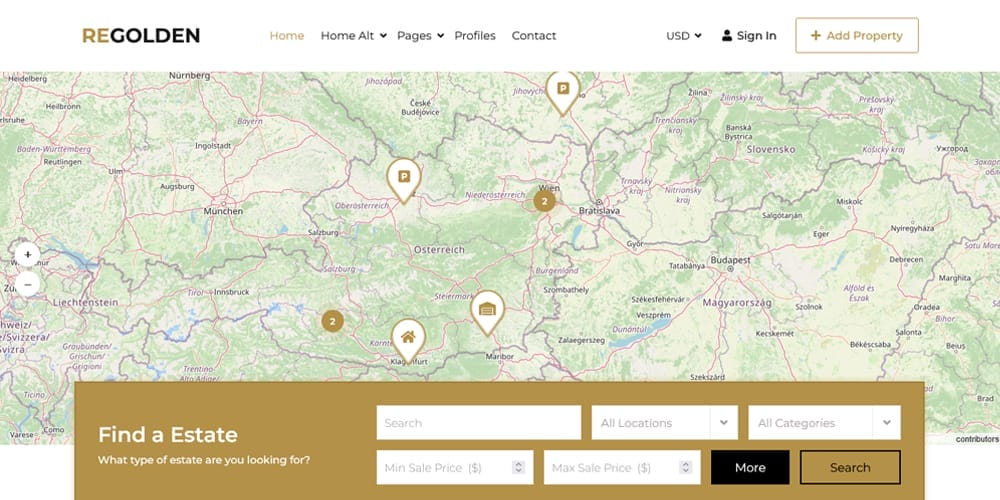Select the garage marker near Steiermark
The width and height of the screenshot is (1000, 500).
[x=487, y=309]
